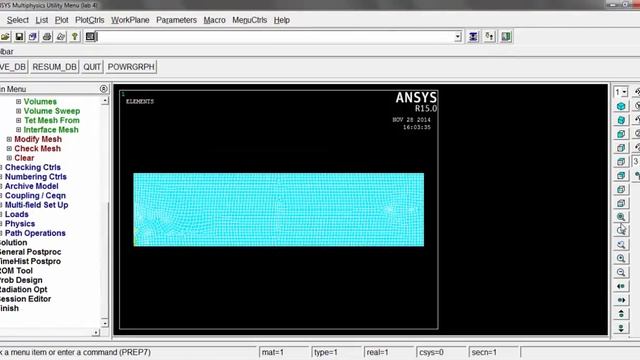The height and width of the screenshot is (360, 640).
Task: Switch to Isometric view cube icon
Action: pyautogui.click(x=621, y=106)
